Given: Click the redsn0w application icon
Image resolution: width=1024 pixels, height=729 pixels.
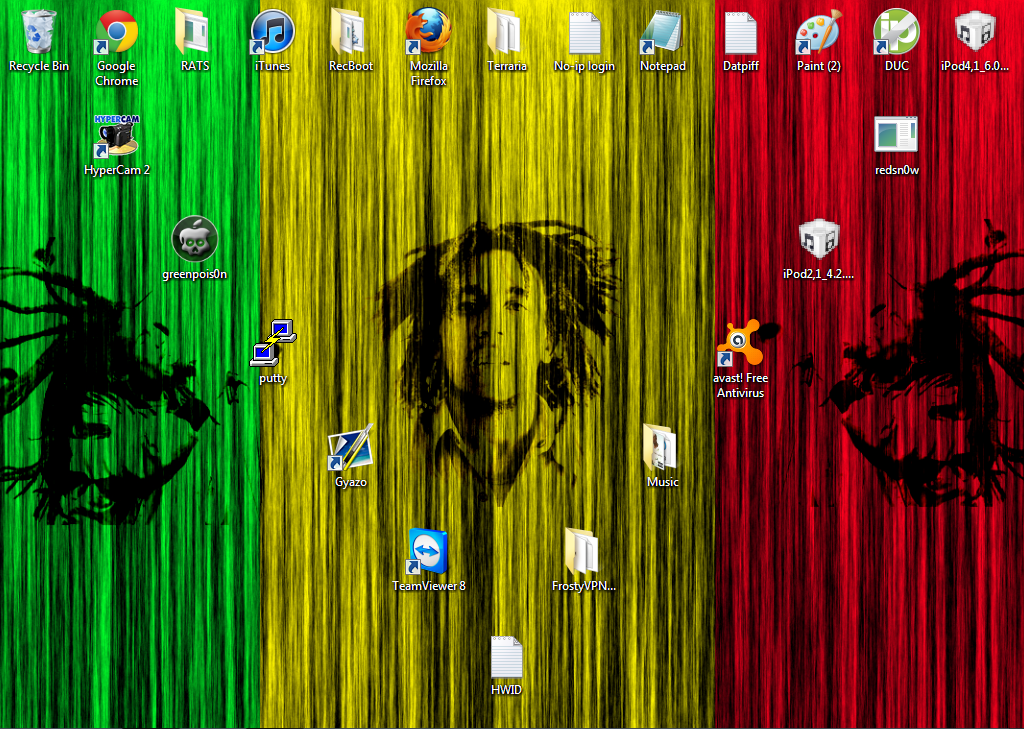Looking at the screenshot, I should (896, 135).
